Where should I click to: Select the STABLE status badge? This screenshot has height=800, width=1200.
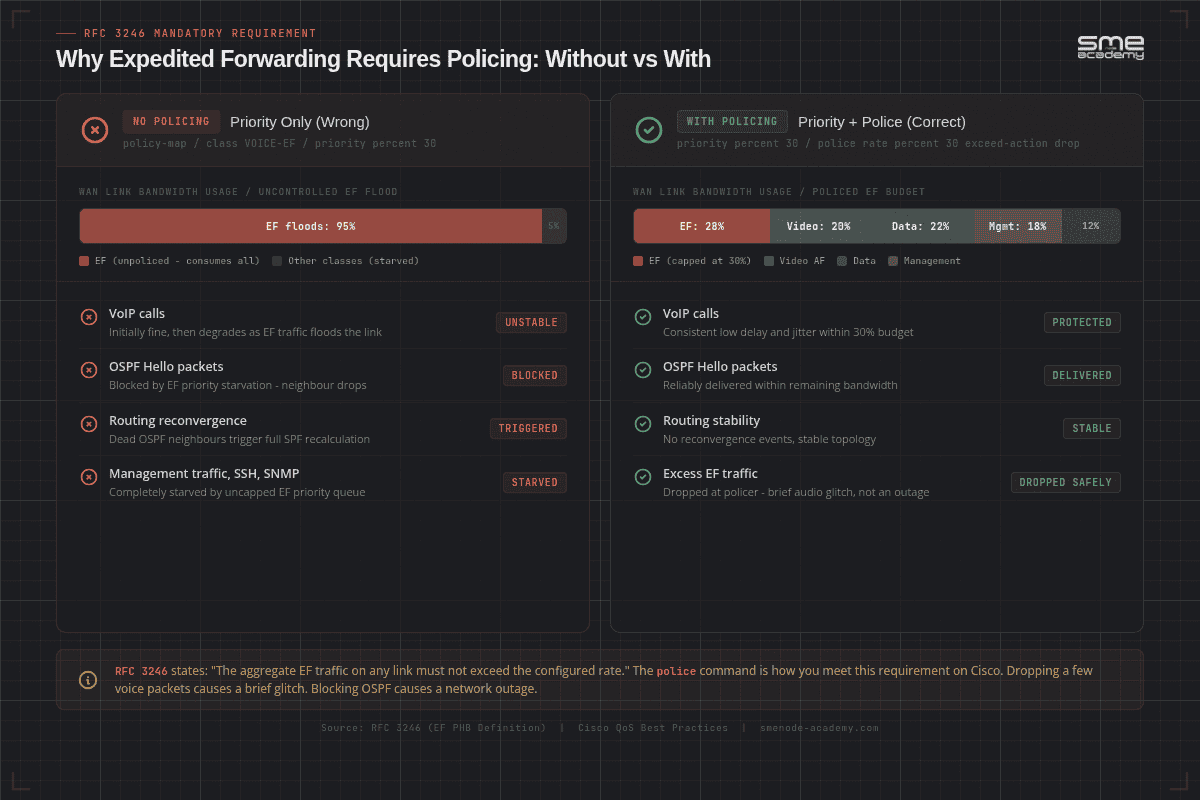point(1092,428)
